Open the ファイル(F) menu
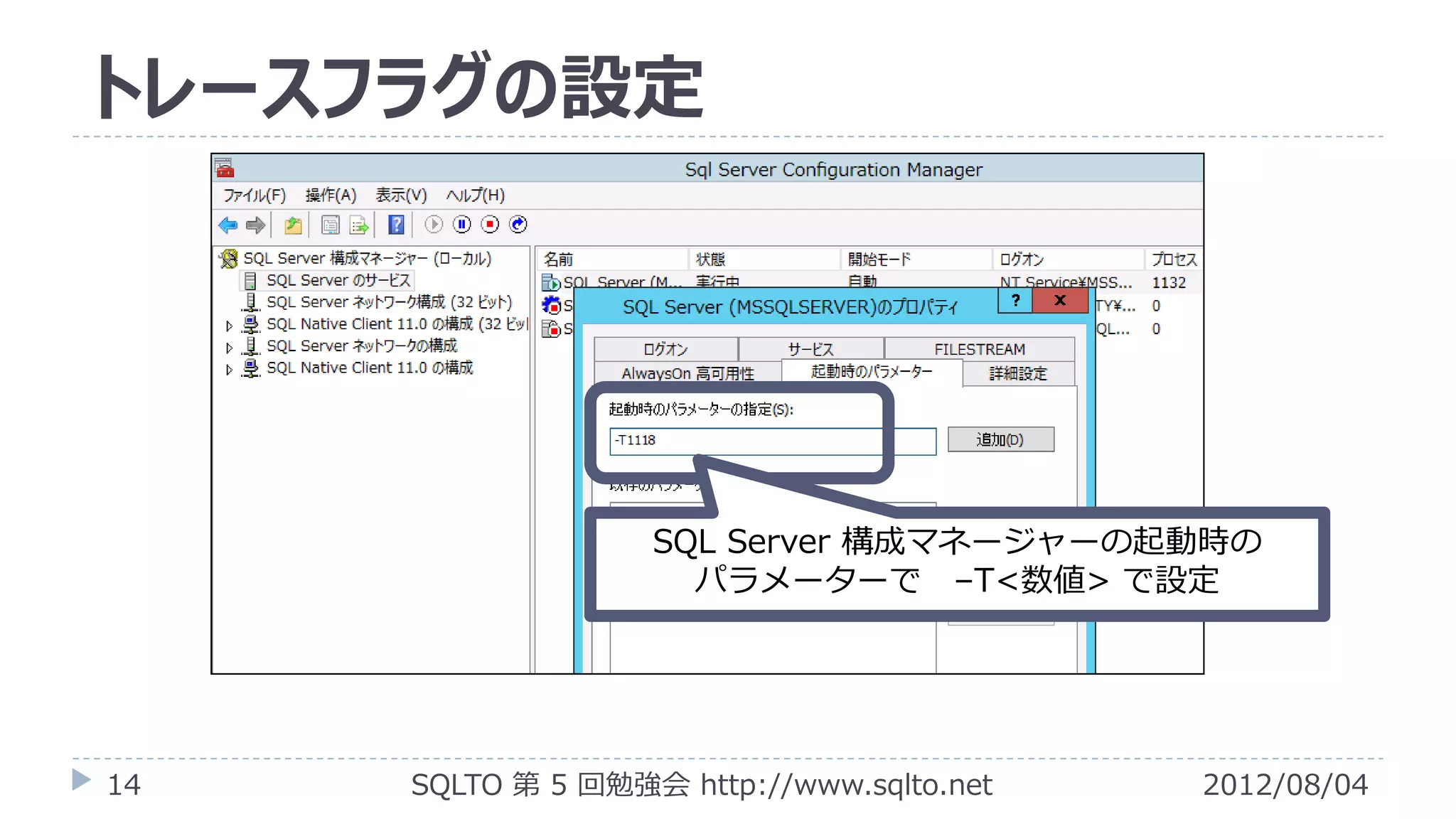Image resolution: width=1456 pixels, height=819 pixels. 255,195
